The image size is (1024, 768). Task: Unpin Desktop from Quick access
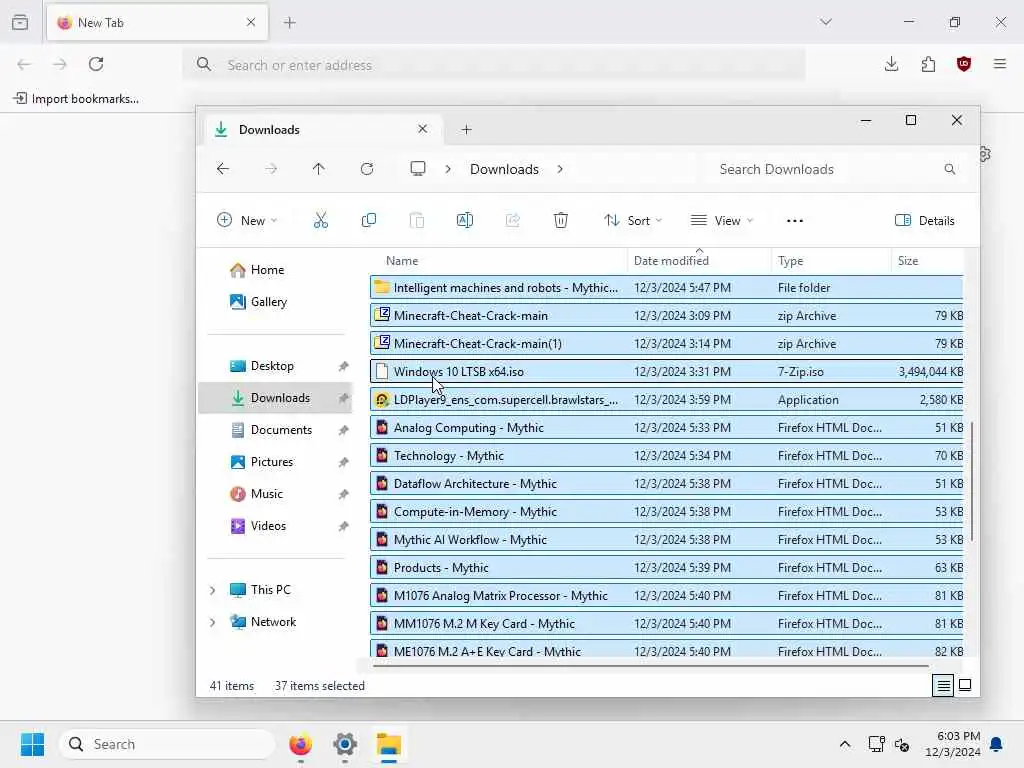point(344,366)
